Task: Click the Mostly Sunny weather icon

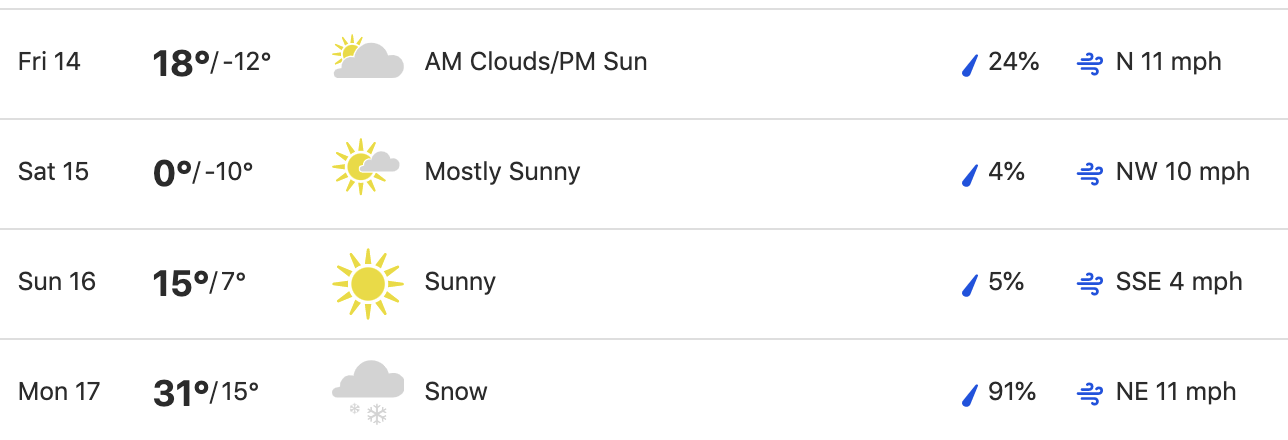Action: 366,166
